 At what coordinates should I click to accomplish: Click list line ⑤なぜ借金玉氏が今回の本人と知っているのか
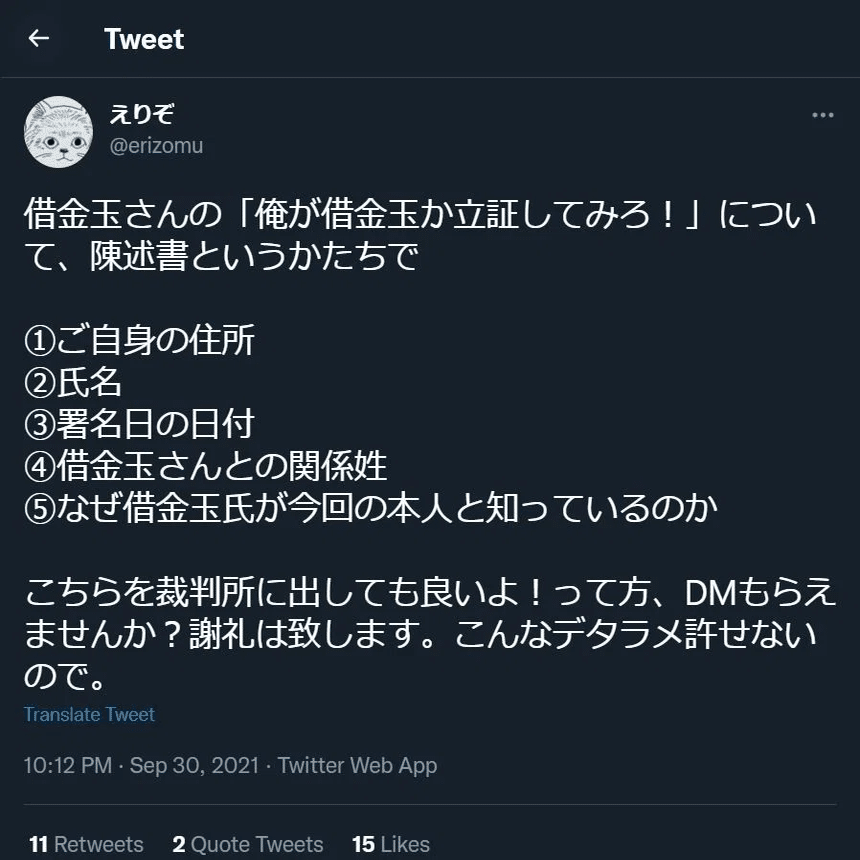pos(371,508)
